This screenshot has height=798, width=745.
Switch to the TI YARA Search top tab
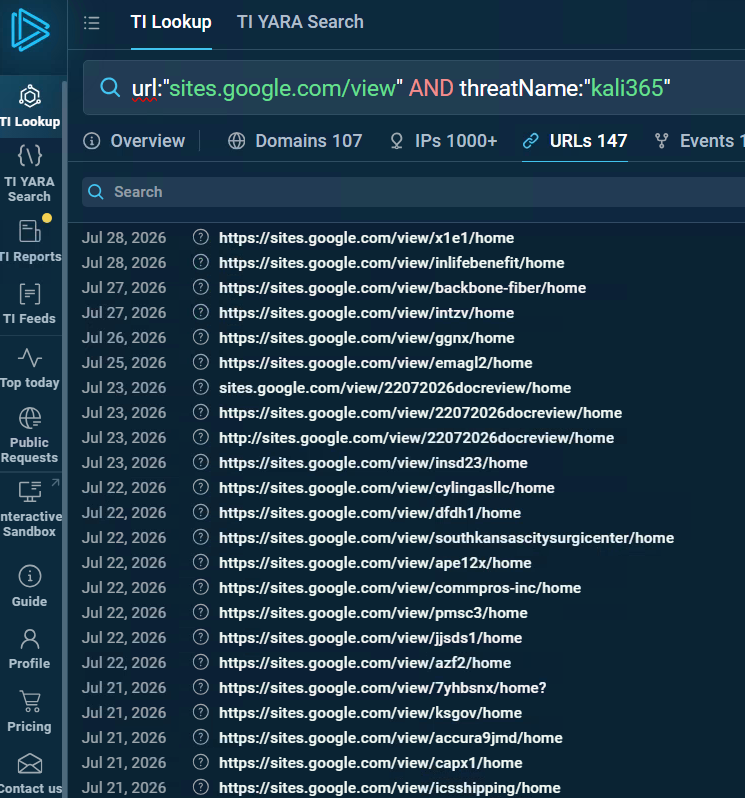[300, 22]
